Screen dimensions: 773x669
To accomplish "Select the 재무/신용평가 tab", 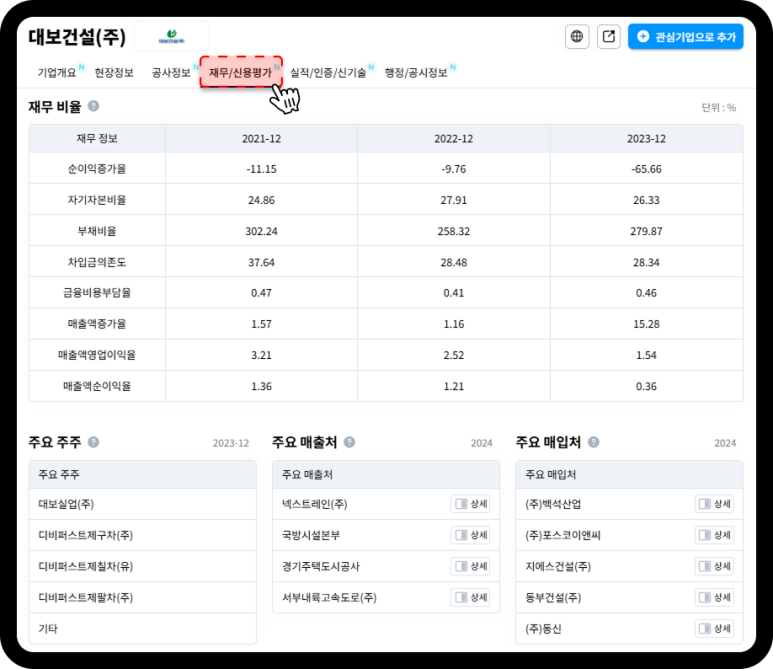I will tap(241, 72).
